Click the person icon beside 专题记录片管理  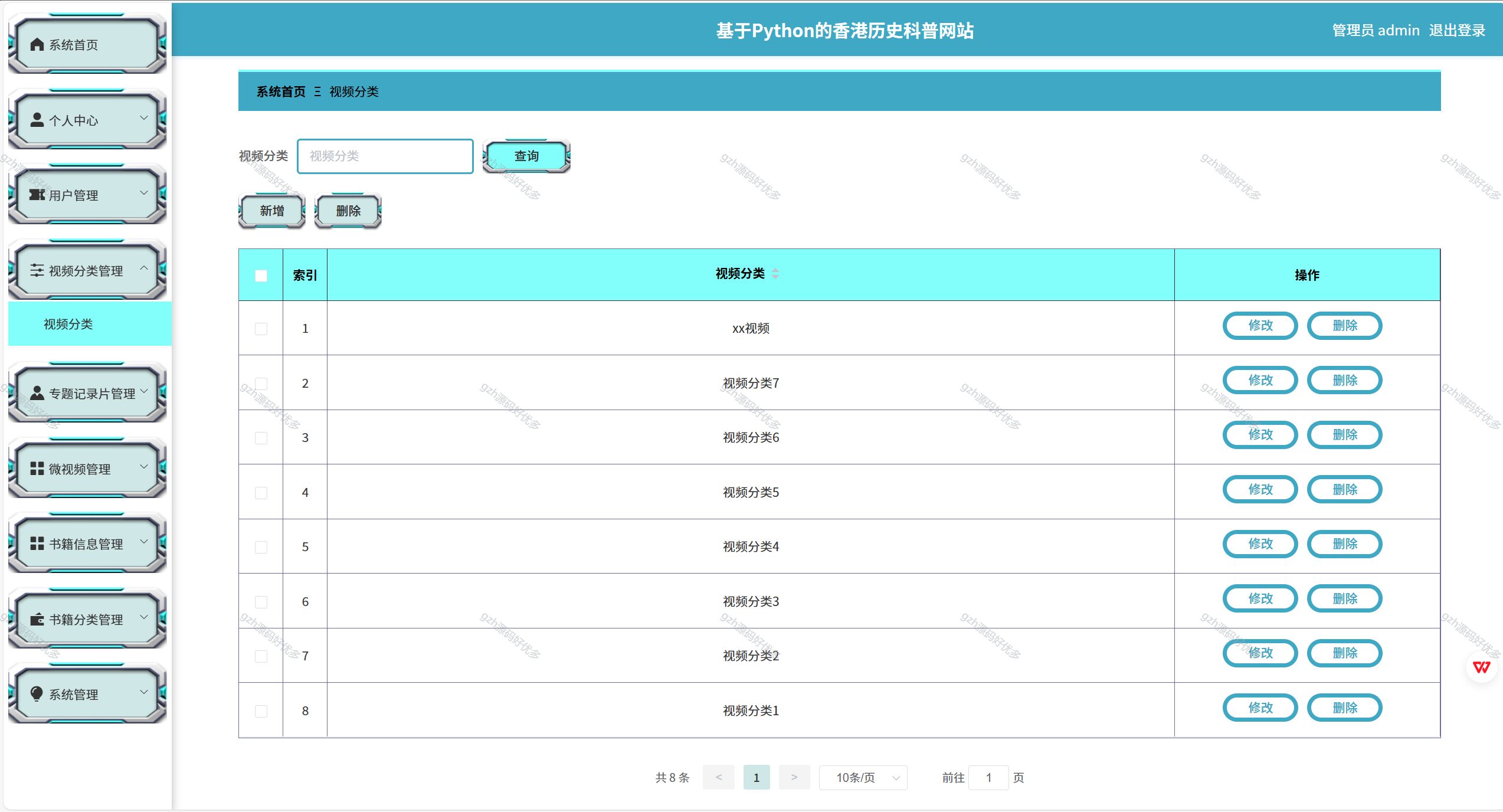(x=37, y=393)
